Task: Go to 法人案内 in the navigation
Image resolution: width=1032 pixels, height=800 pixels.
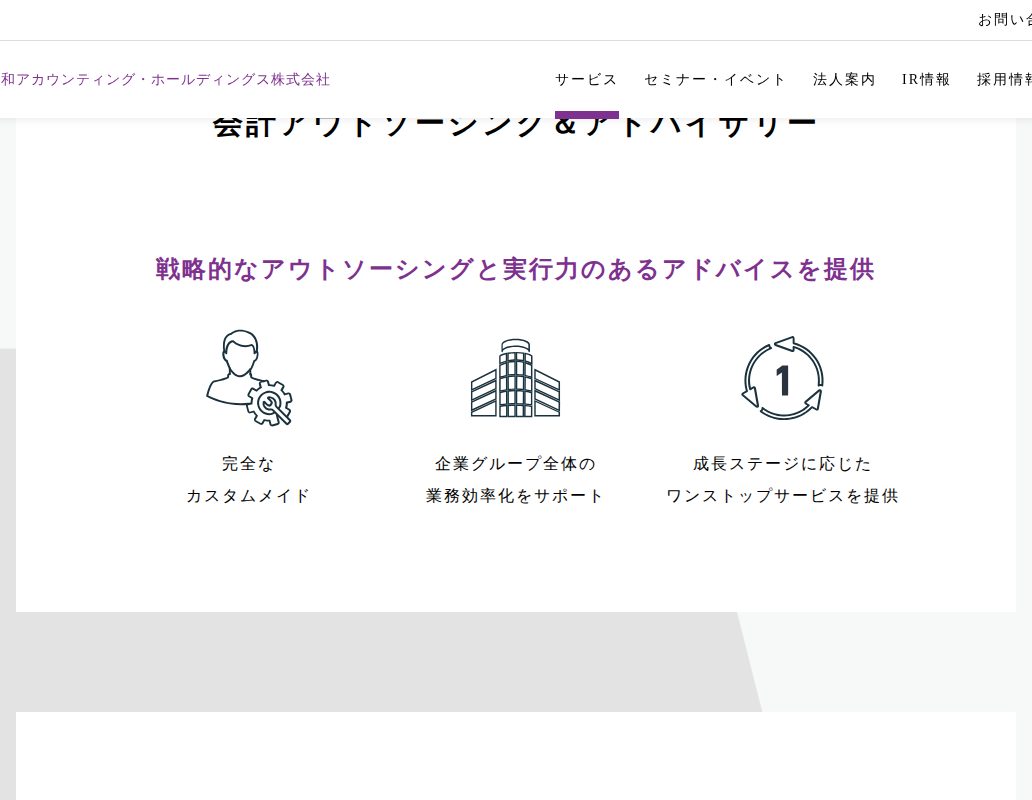Action: point(844,80)
